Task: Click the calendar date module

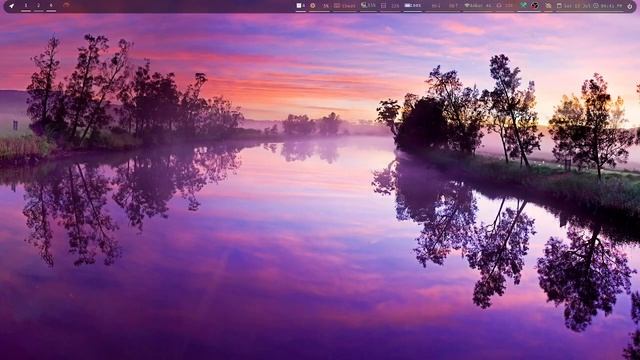Action: (x=573, y=6)
